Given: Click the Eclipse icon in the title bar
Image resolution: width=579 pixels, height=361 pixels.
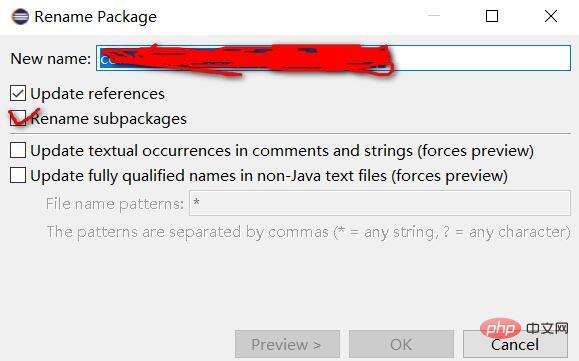Looking at the screenshot, I should coord(20,17).
